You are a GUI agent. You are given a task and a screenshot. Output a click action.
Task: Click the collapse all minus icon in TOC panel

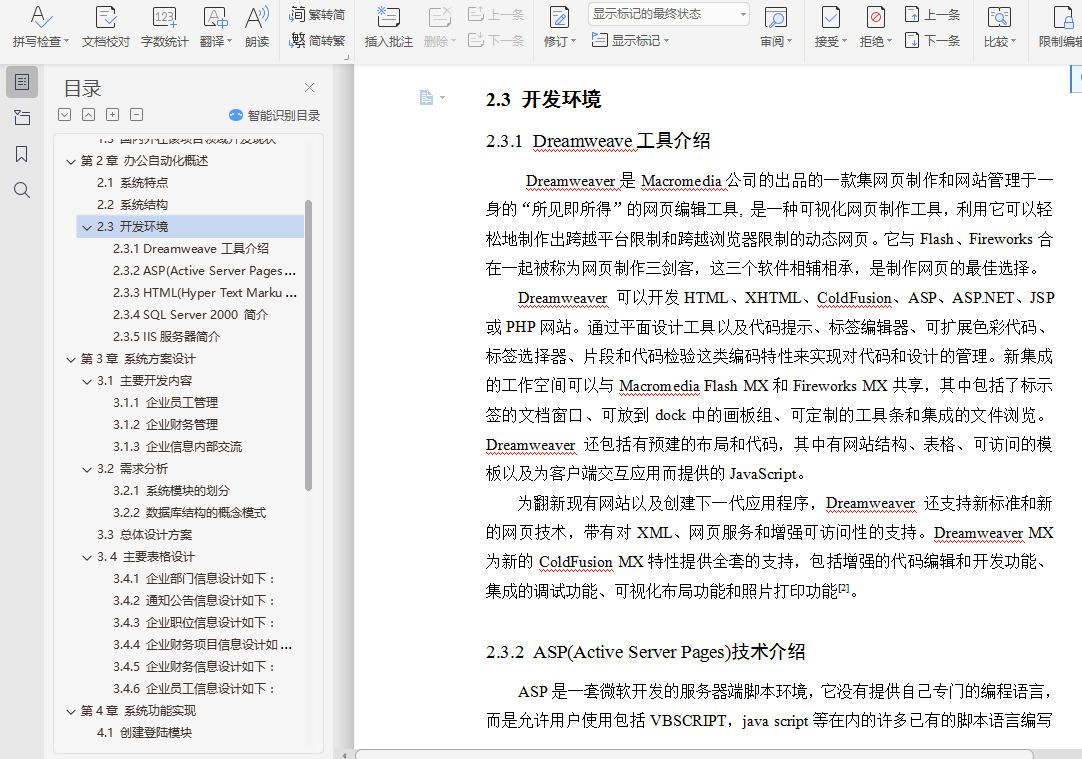tap(137, 115)
